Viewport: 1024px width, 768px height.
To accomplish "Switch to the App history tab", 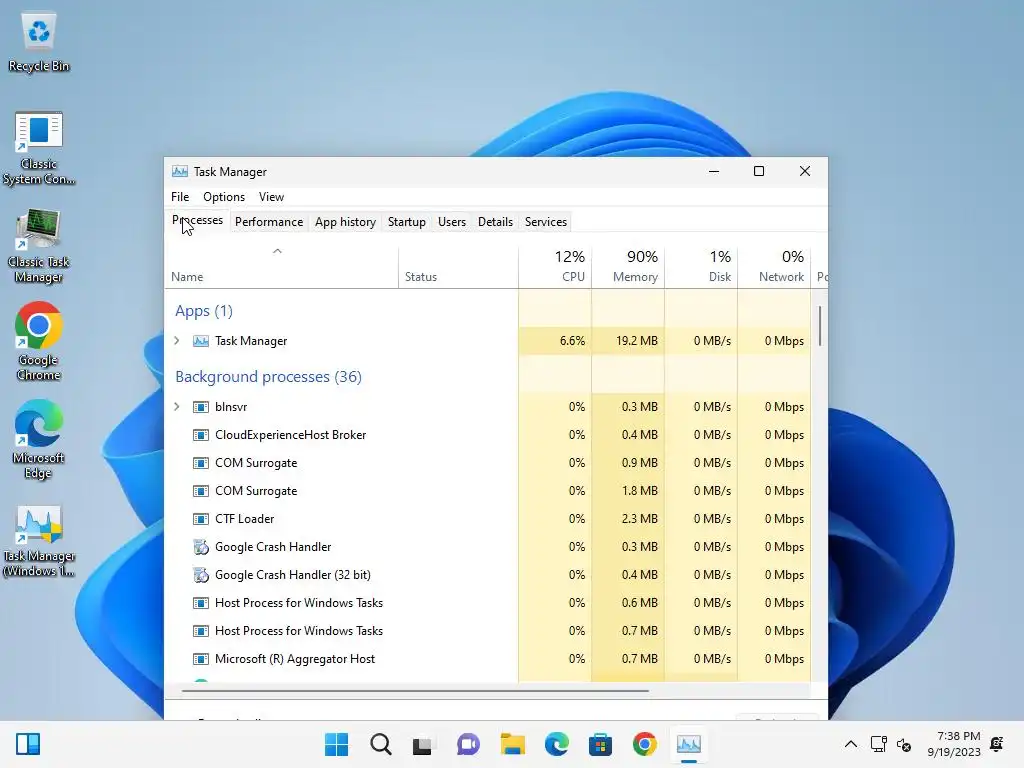I will point(345,222).
